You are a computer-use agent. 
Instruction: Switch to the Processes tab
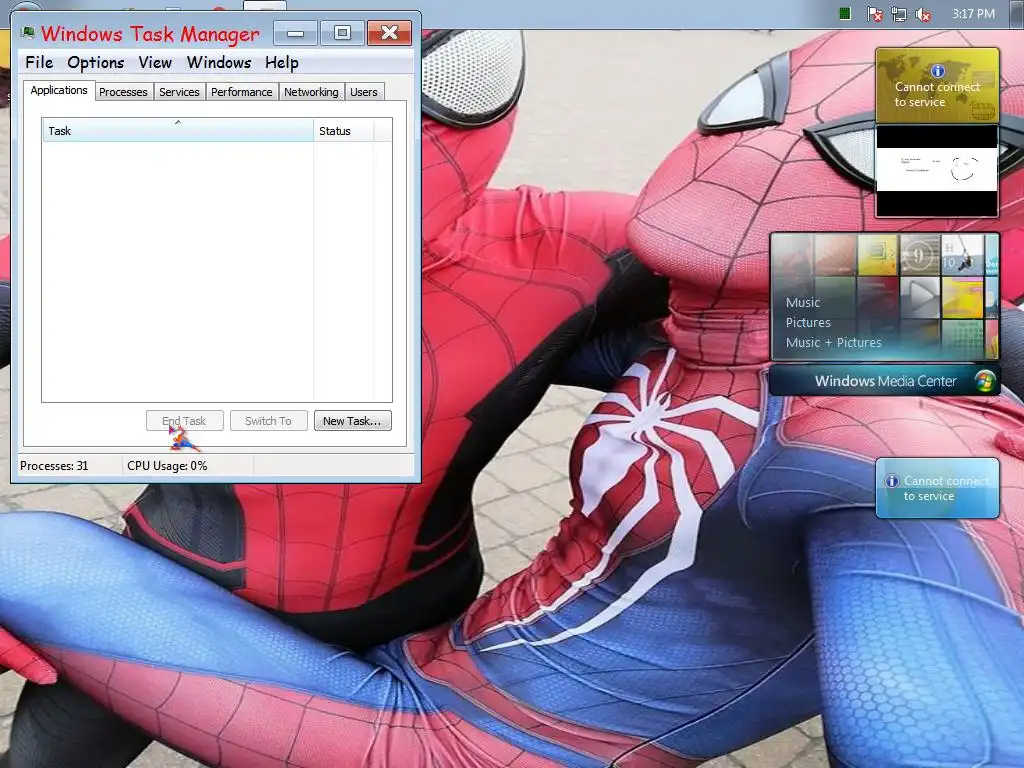click(x=123, y=92)
